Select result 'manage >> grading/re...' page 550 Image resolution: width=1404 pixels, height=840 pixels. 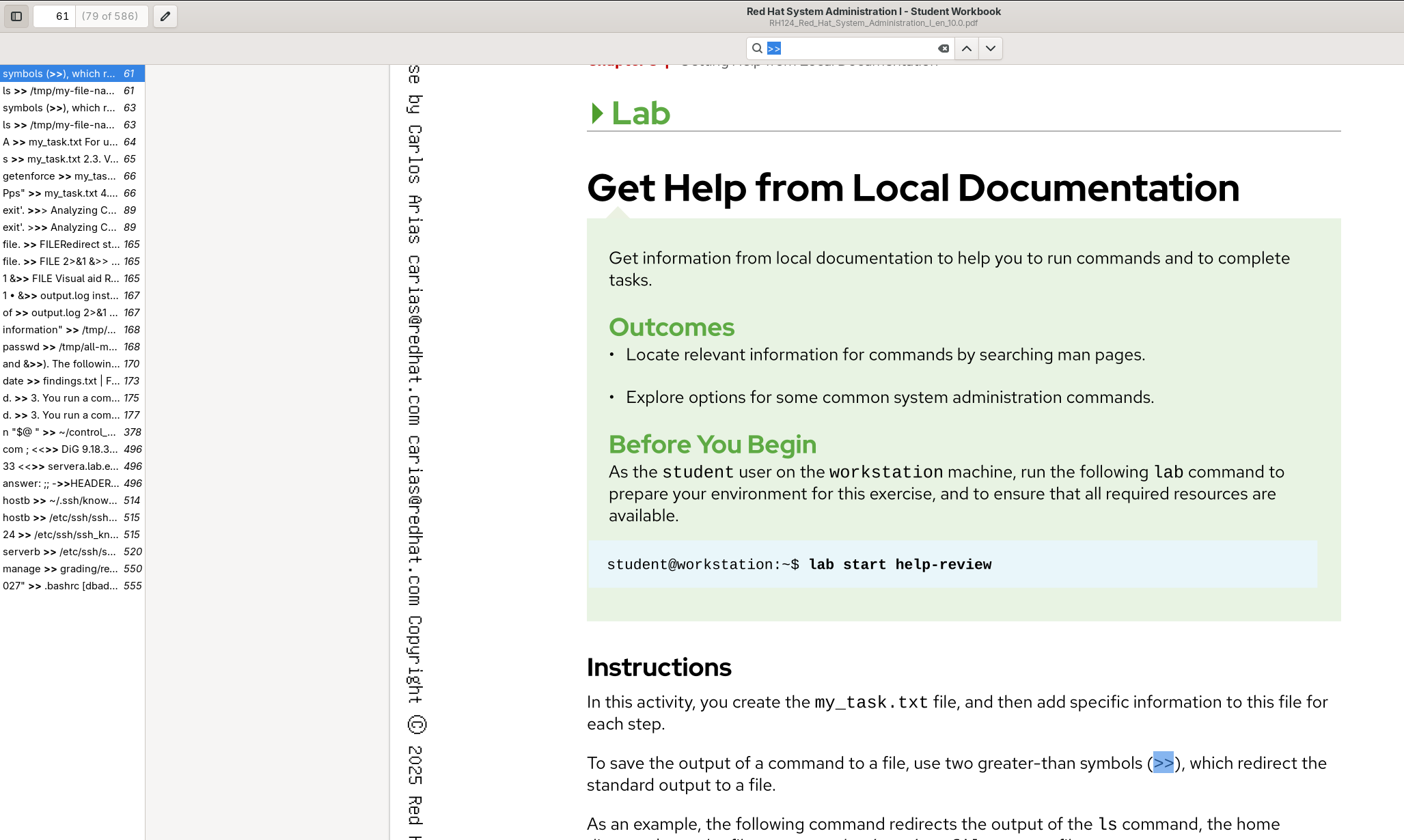(72, 569)
